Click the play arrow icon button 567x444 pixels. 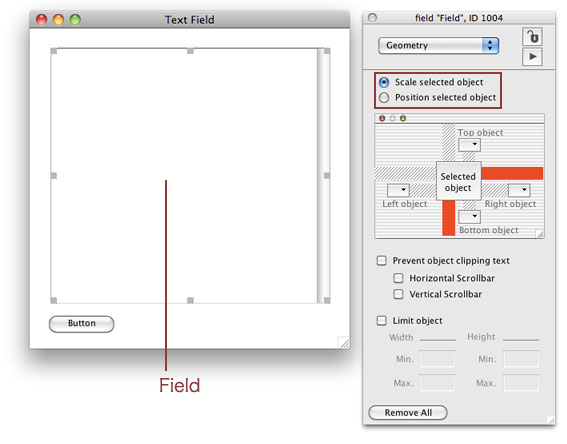click(532, 57)
